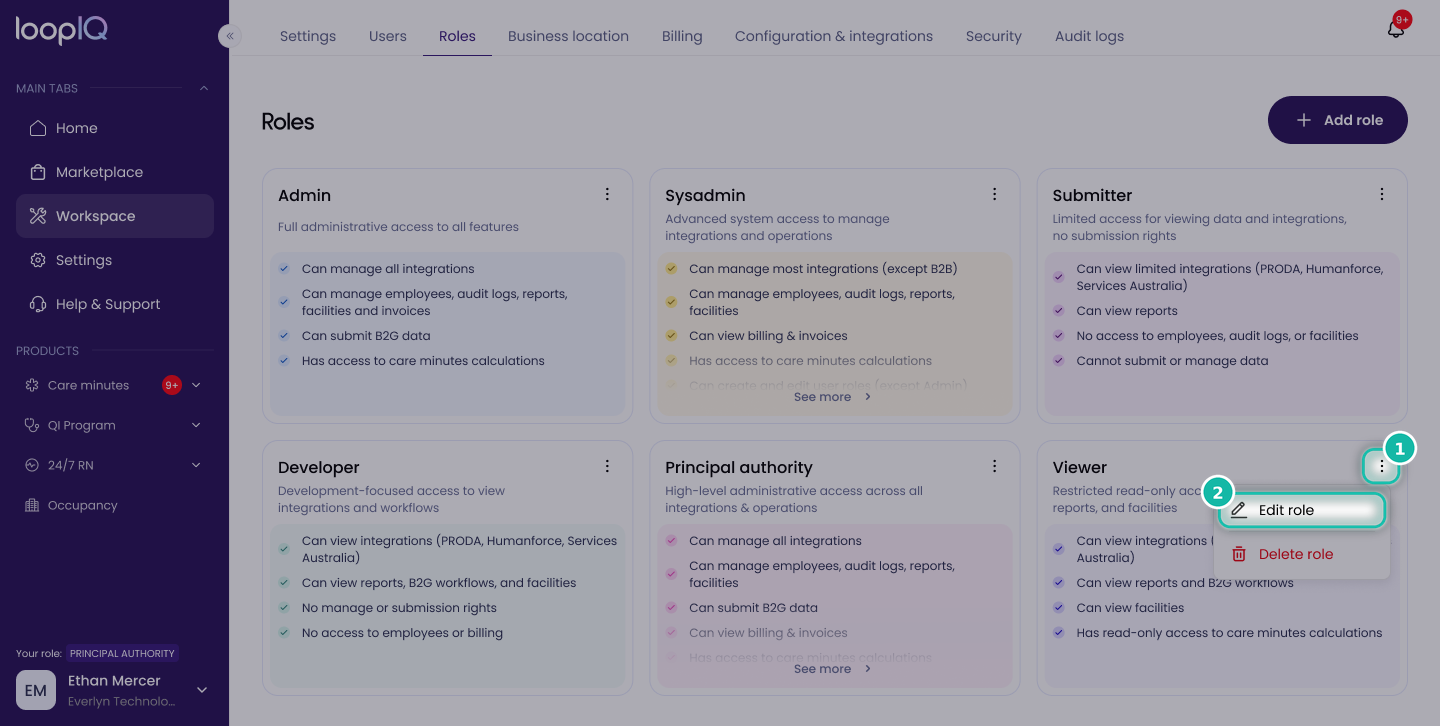The image size is (1440, 726).
Task: Click the QI Program icon
Action: point(32,425)
